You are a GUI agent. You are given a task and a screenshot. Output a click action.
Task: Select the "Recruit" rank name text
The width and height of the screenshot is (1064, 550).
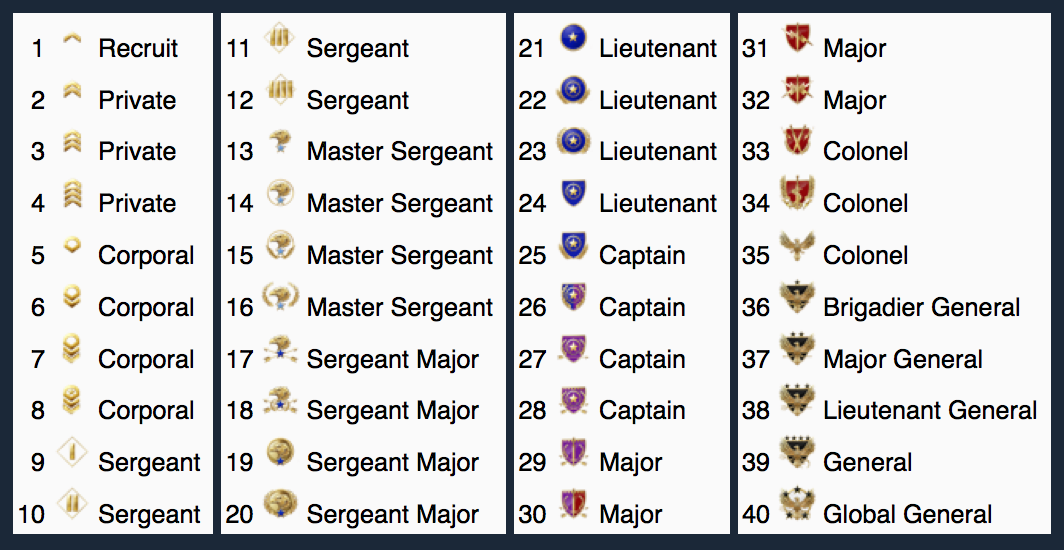[138, 48]
